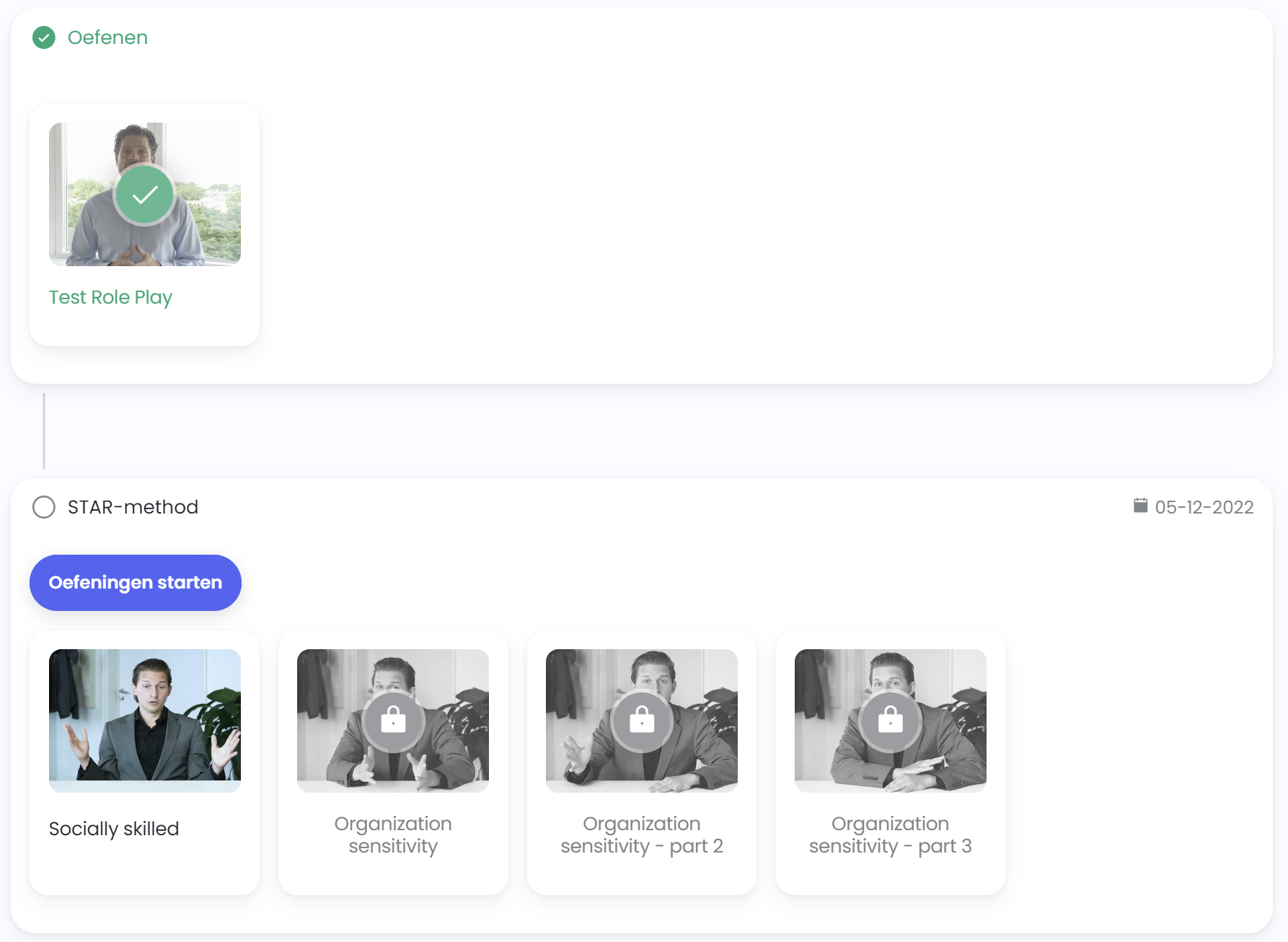Start exercises with Oefeningen starten button
1288x942 pixels.
(136, 583)
